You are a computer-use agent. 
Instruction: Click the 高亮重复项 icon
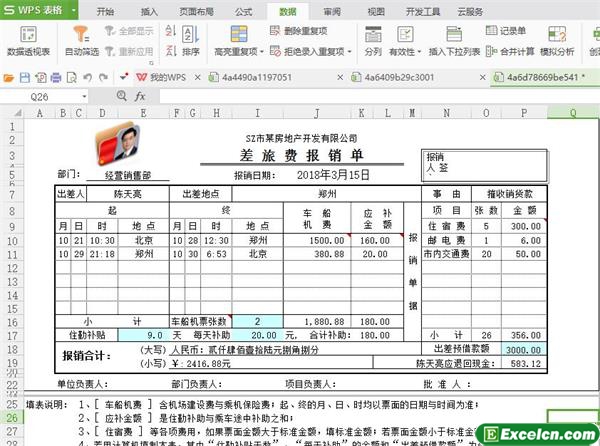tap(239, 34)
